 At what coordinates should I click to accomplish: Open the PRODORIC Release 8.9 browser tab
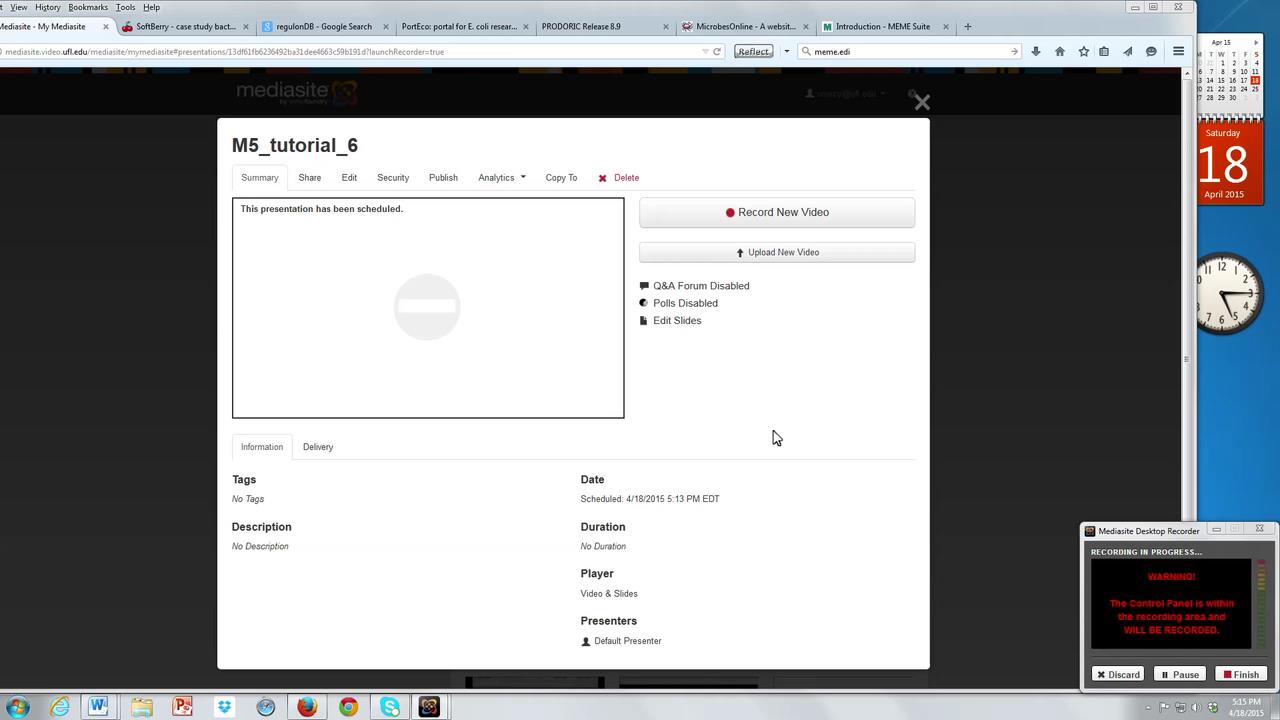pyautogui.click(x=581, y=27)
